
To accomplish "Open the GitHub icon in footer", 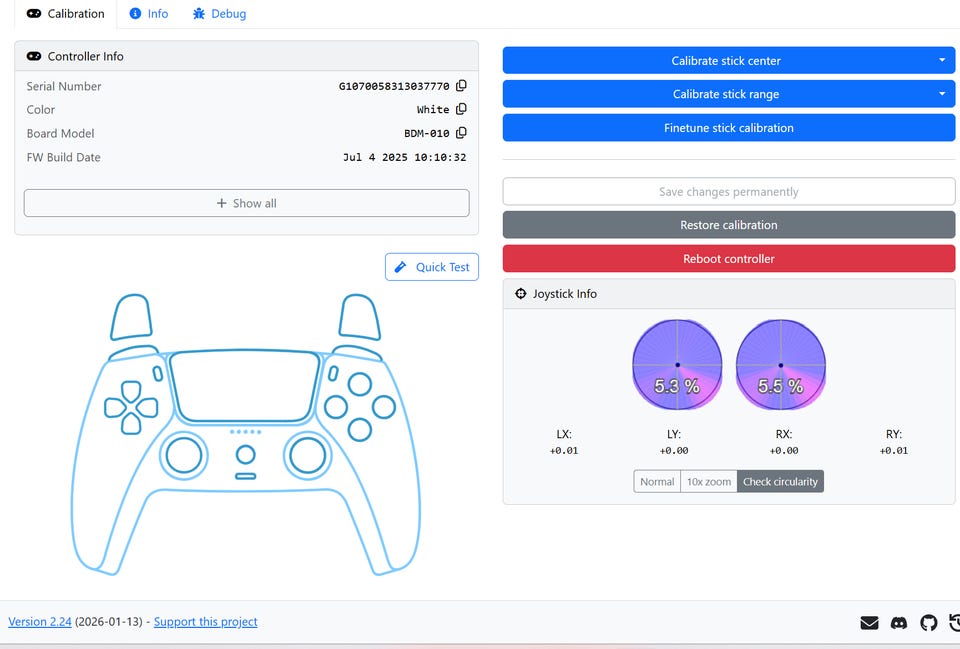I will [928, 623].
